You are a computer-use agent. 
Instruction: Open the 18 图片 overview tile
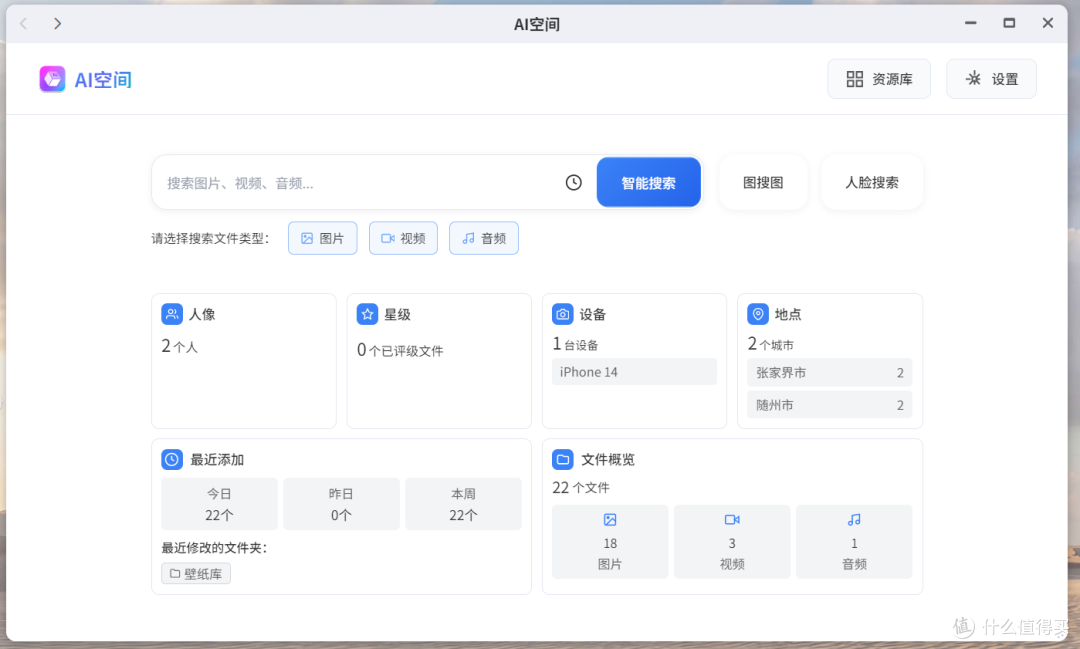pyautogui.click(x=610, y=542)
